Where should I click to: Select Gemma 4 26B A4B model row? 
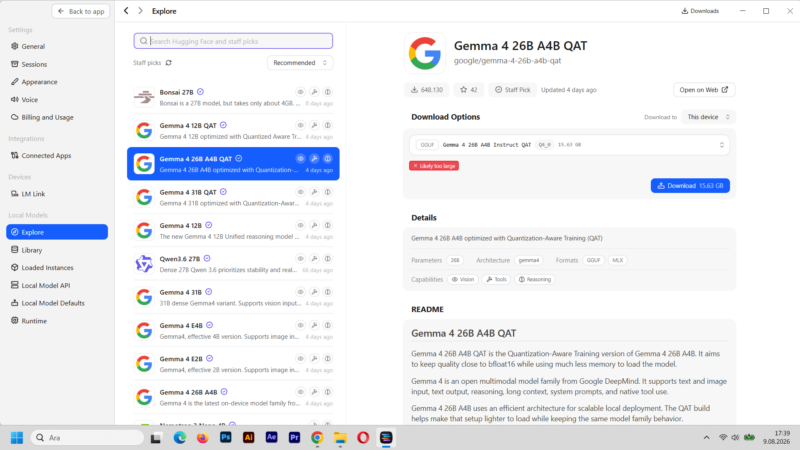[x=233, y=397]
